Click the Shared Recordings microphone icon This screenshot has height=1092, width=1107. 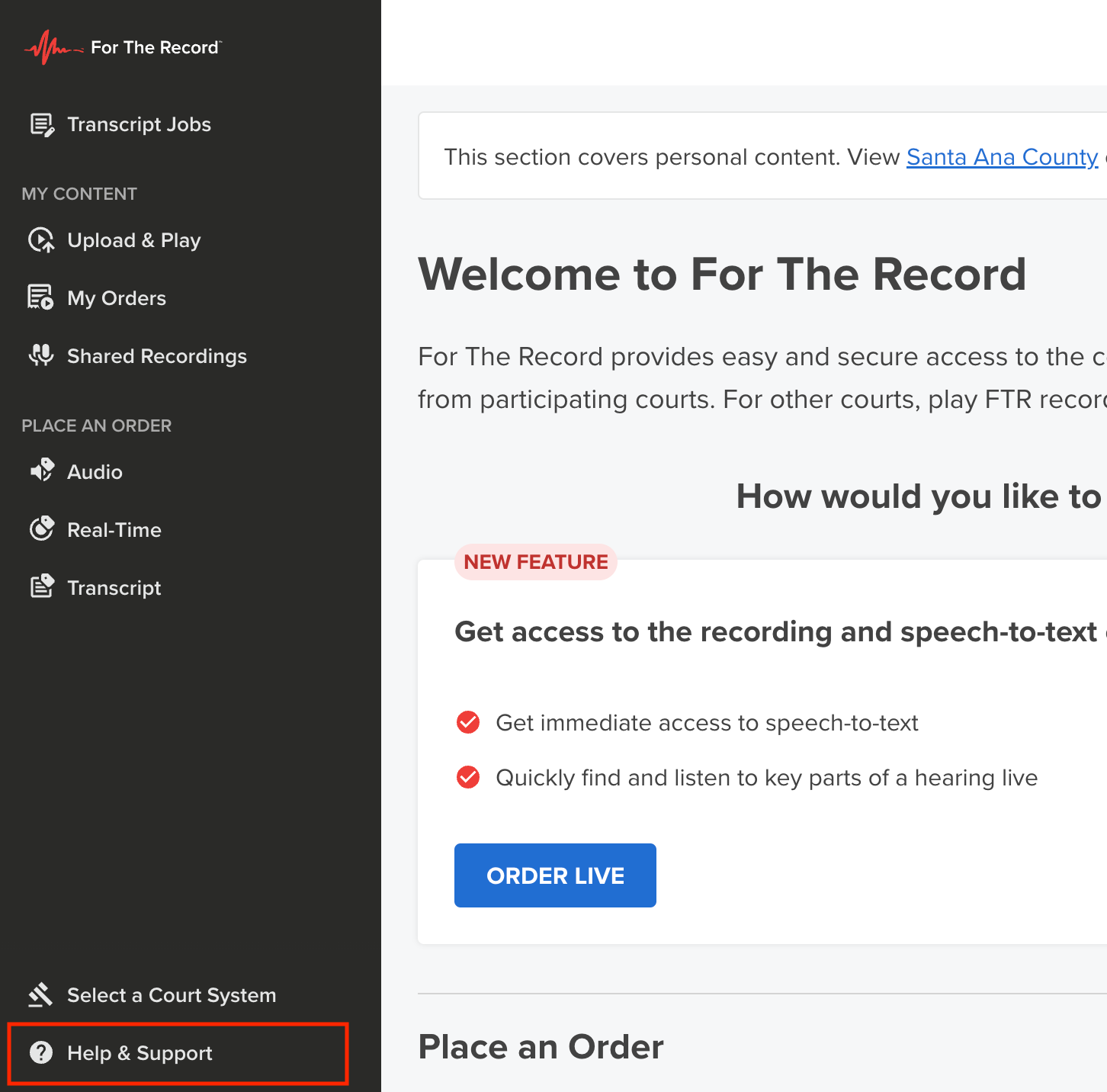click(x=41, y=355)
